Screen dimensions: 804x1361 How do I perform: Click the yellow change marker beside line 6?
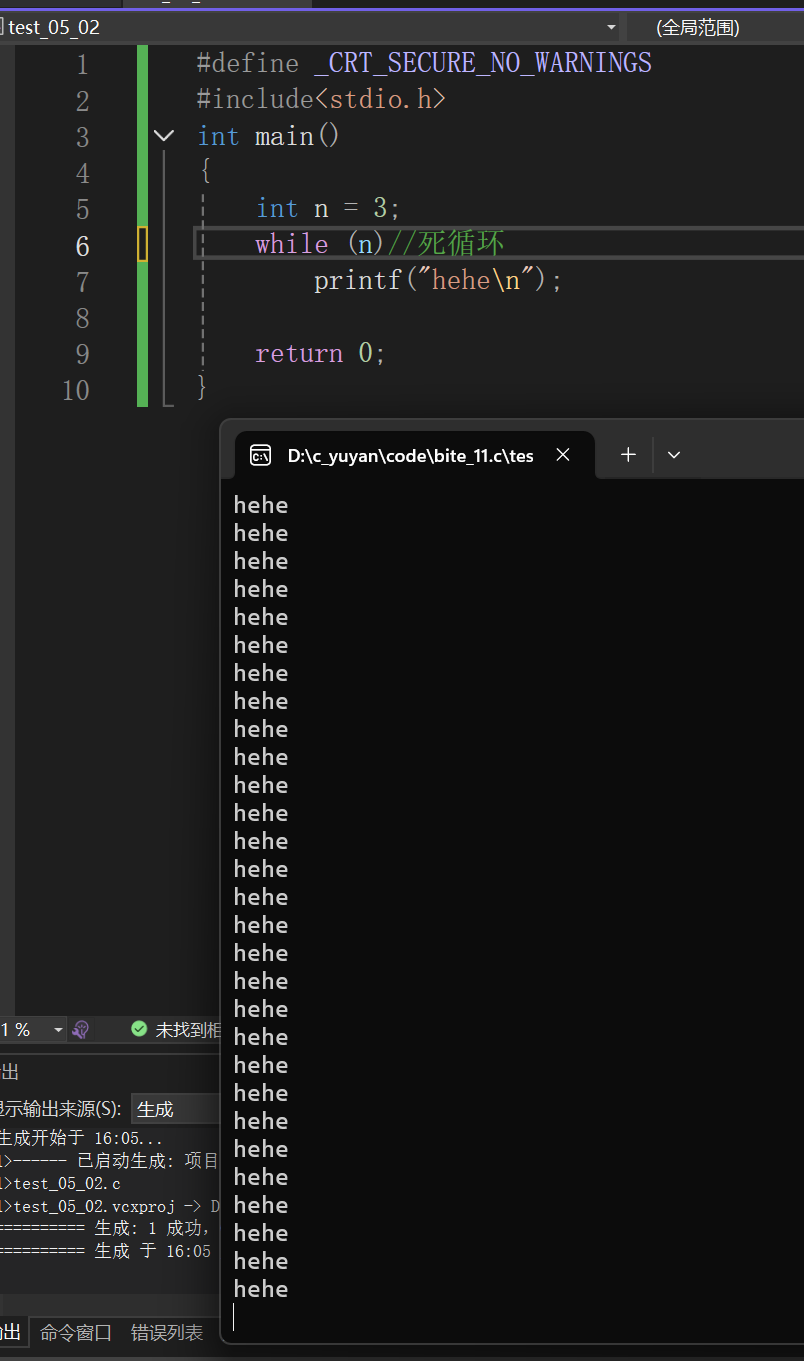click(x=143, y=245)
